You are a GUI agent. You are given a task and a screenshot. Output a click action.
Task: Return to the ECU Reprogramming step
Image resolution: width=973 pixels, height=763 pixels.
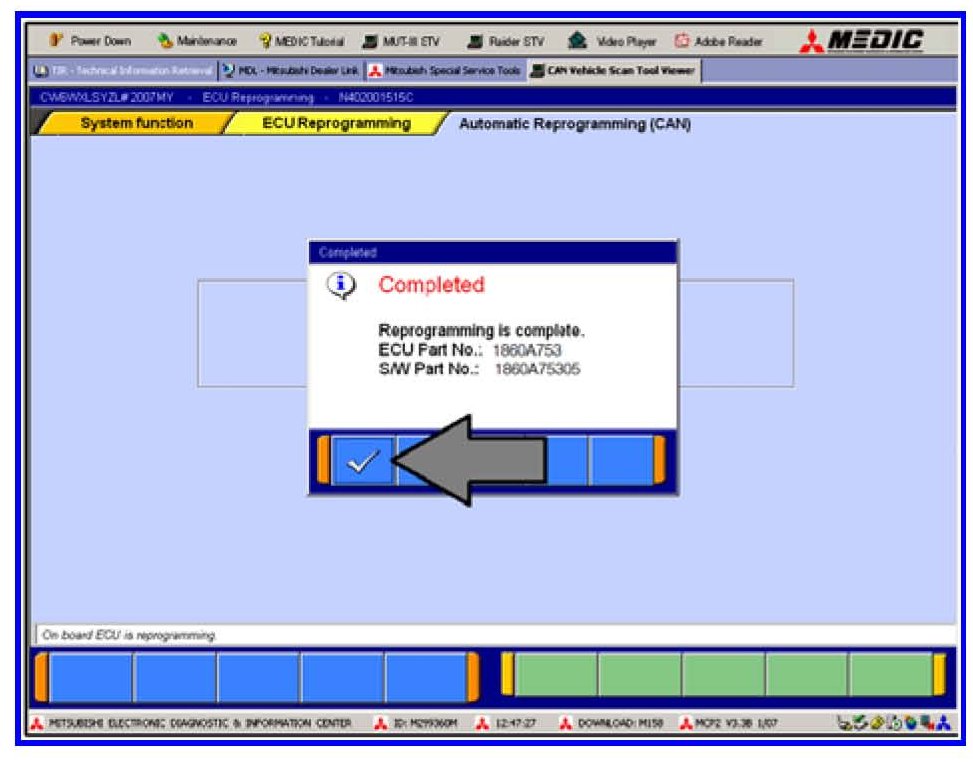tap(336, 124)
